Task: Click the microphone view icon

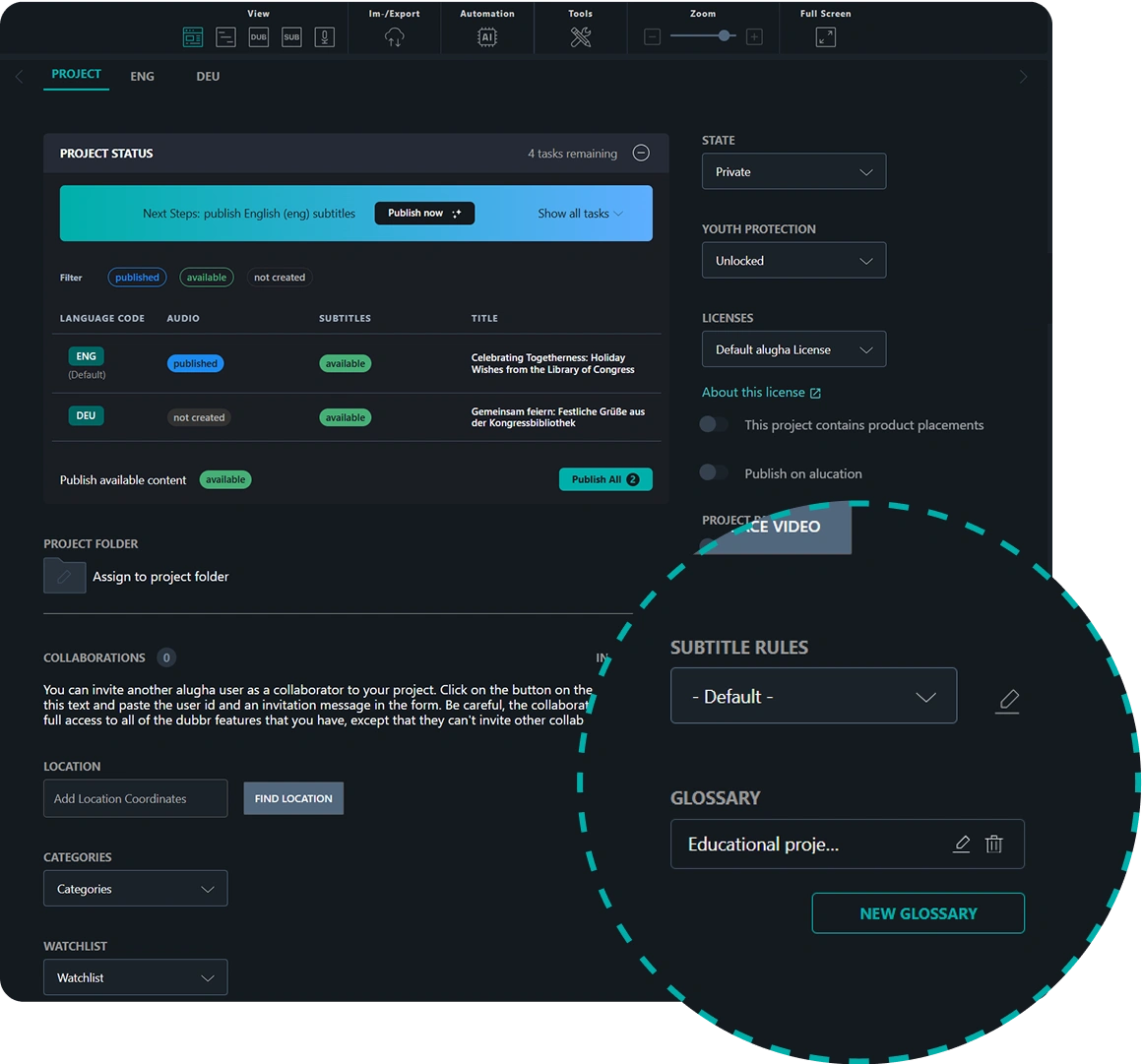Action: 324,37
